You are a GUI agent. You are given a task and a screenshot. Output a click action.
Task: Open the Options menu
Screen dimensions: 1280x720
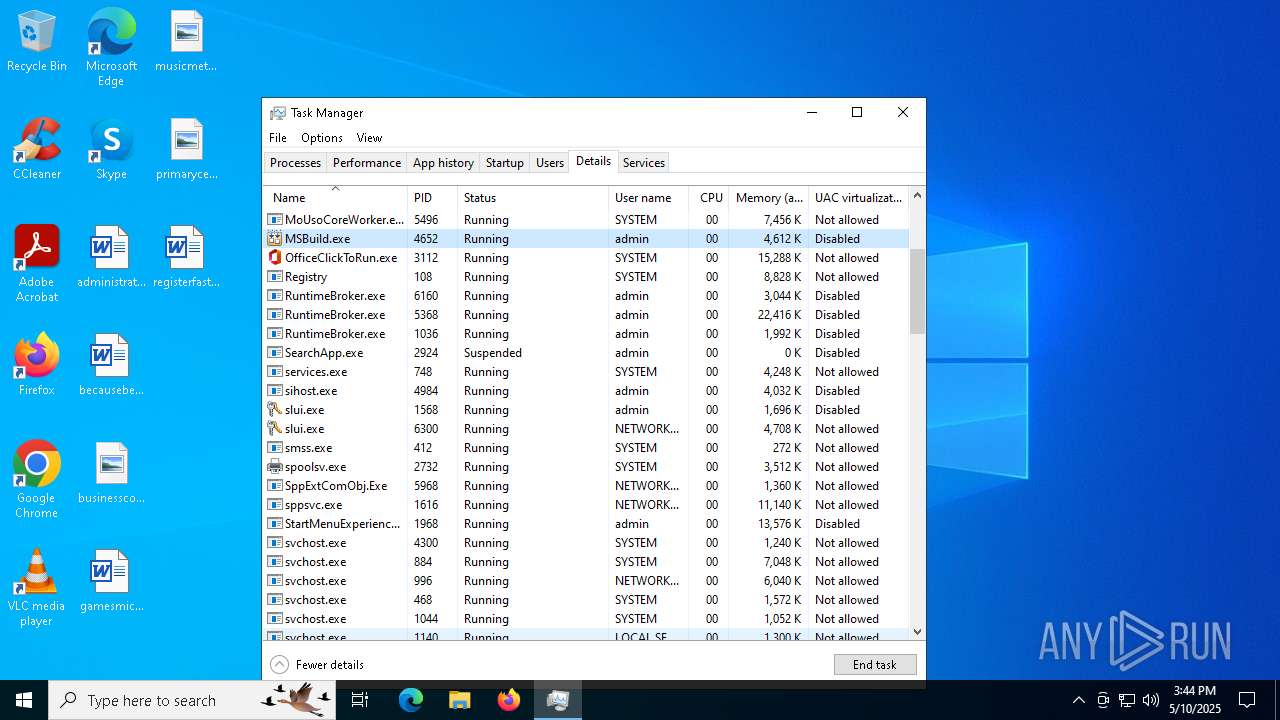[x=322, y=138]
